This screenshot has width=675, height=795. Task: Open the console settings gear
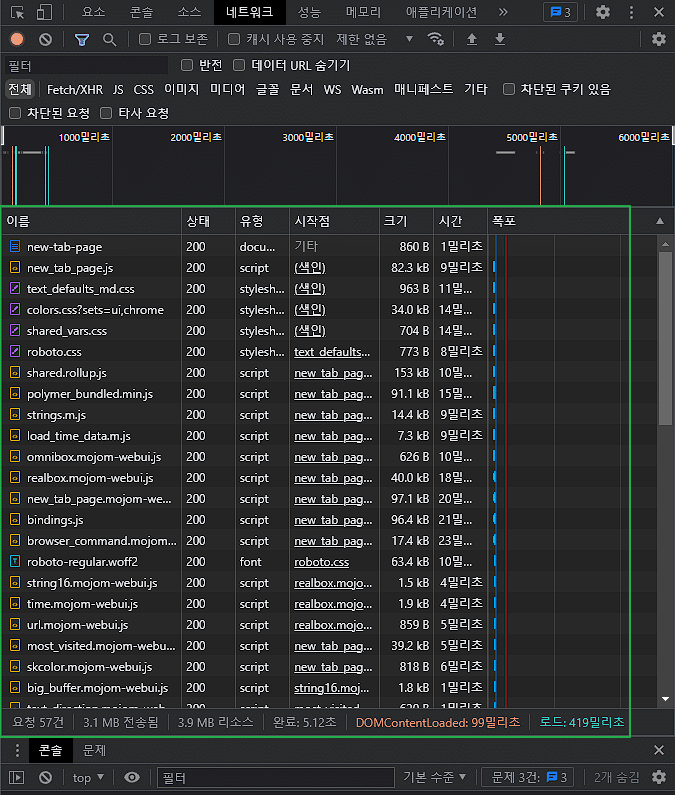(x=659, y=777)
